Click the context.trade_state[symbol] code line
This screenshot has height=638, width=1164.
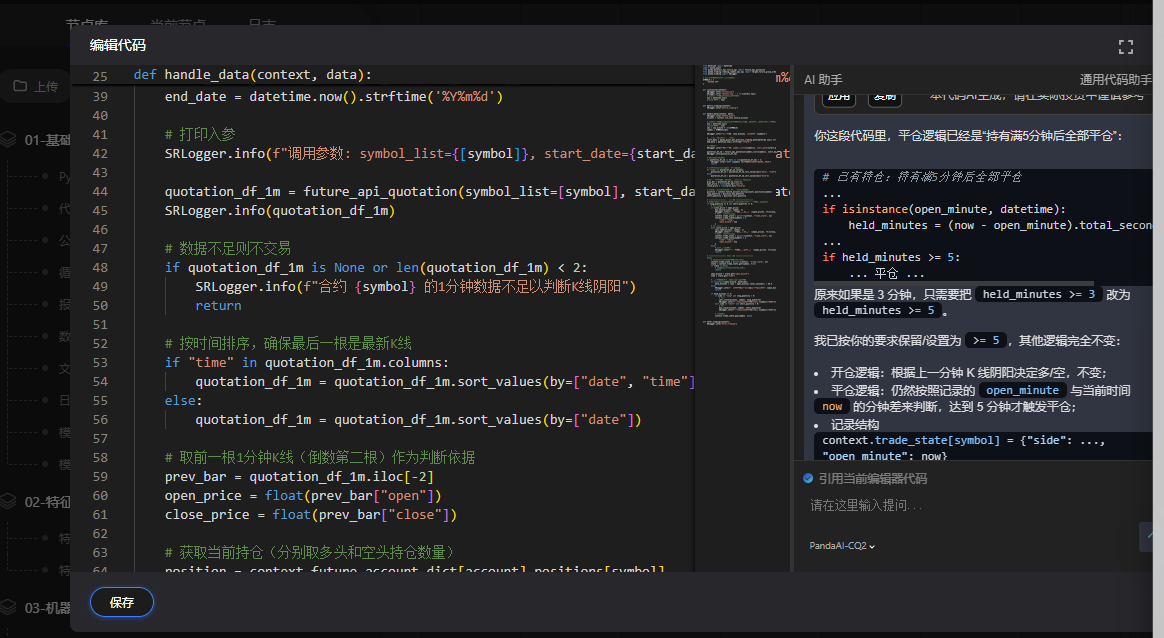point(963,440)
